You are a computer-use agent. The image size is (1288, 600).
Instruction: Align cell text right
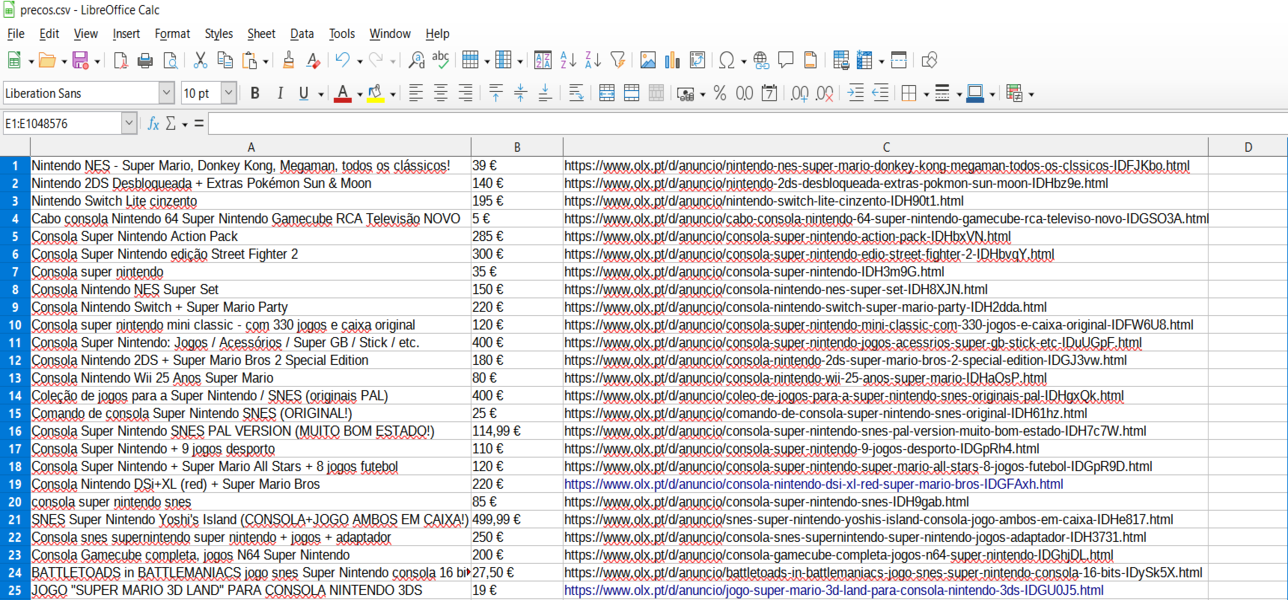pos(466,93)
